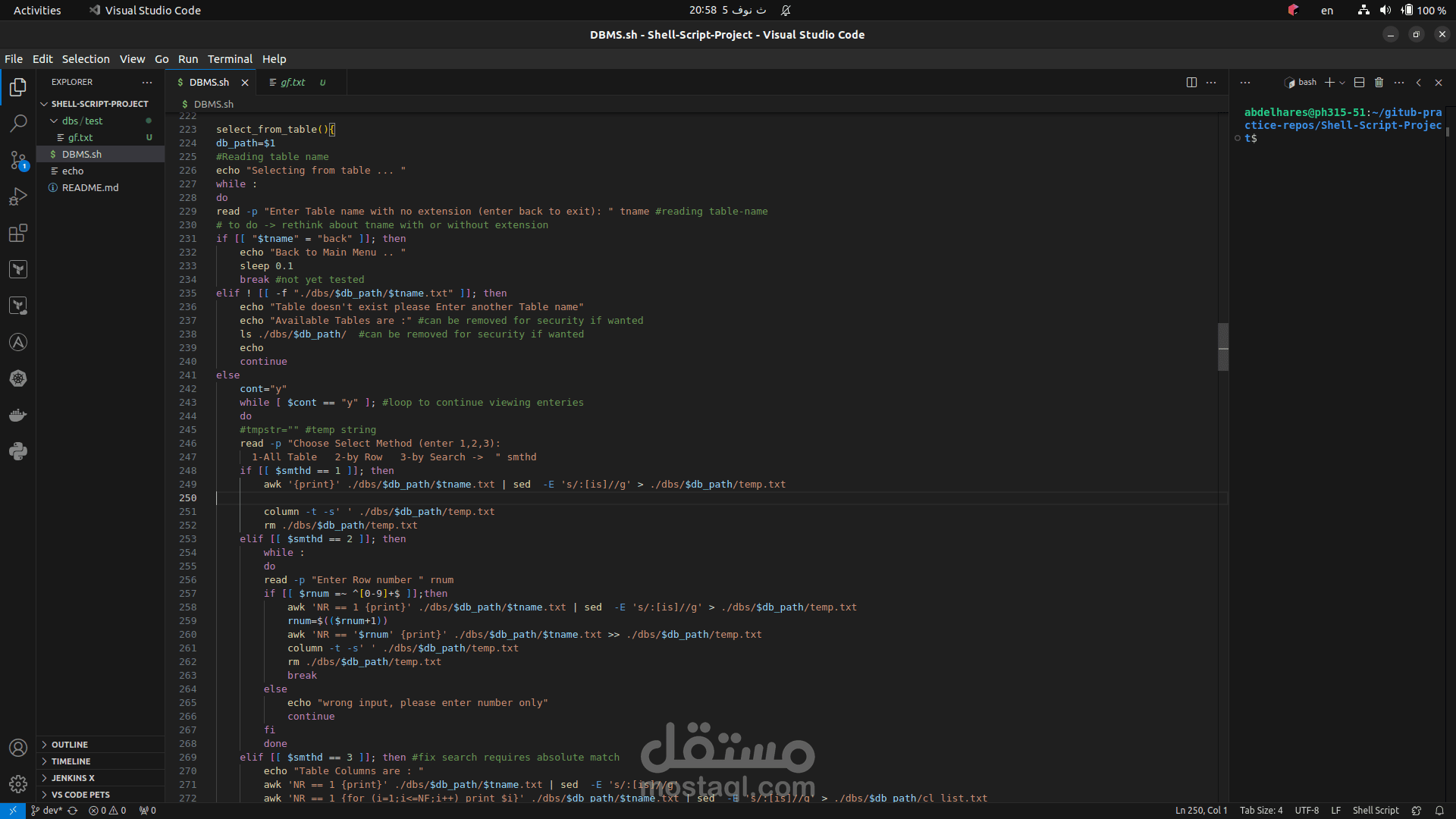Toggle the notifications bell in status bar
The width and height of the screenshot is (1456, 819).
[x=1439, y=810]
